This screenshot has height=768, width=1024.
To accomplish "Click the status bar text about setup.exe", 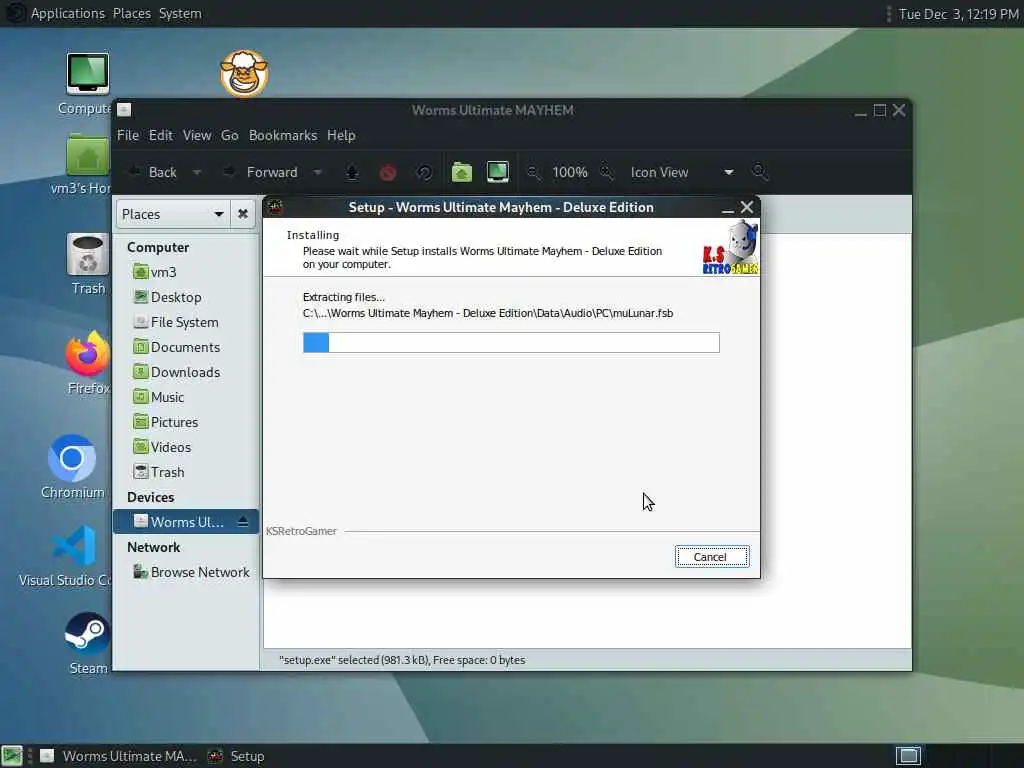I will click(402, 660).
